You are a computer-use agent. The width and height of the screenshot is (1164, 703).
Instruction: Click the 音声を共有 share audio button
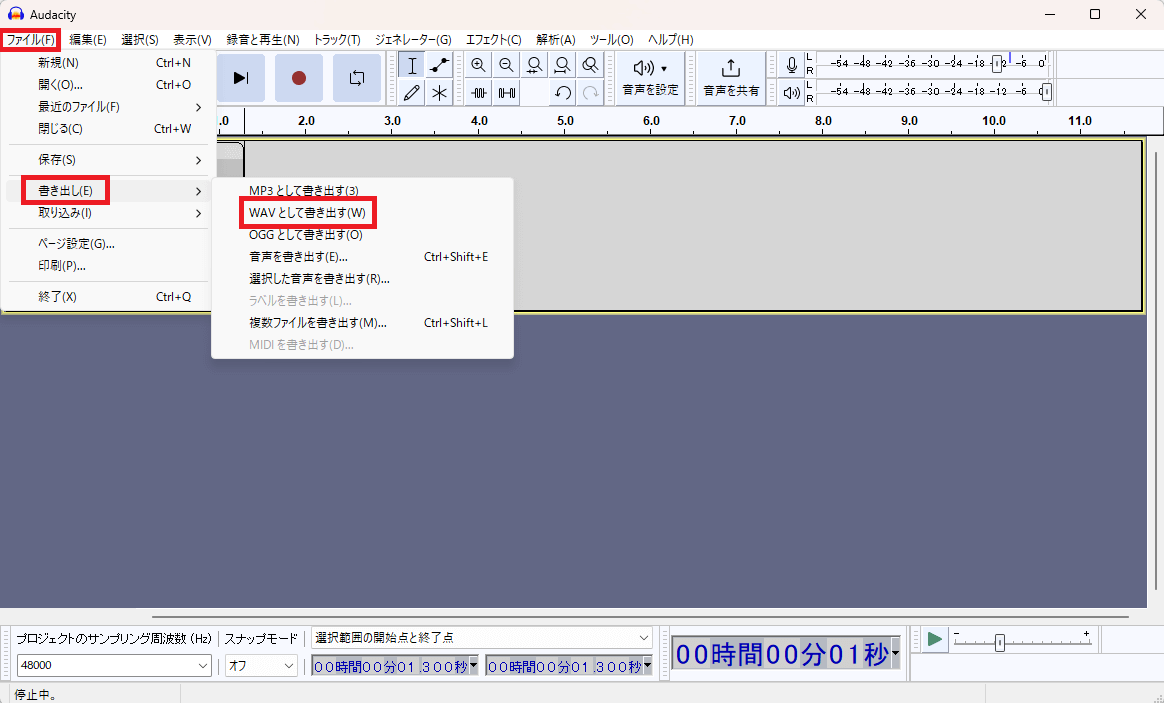point(731,78)
